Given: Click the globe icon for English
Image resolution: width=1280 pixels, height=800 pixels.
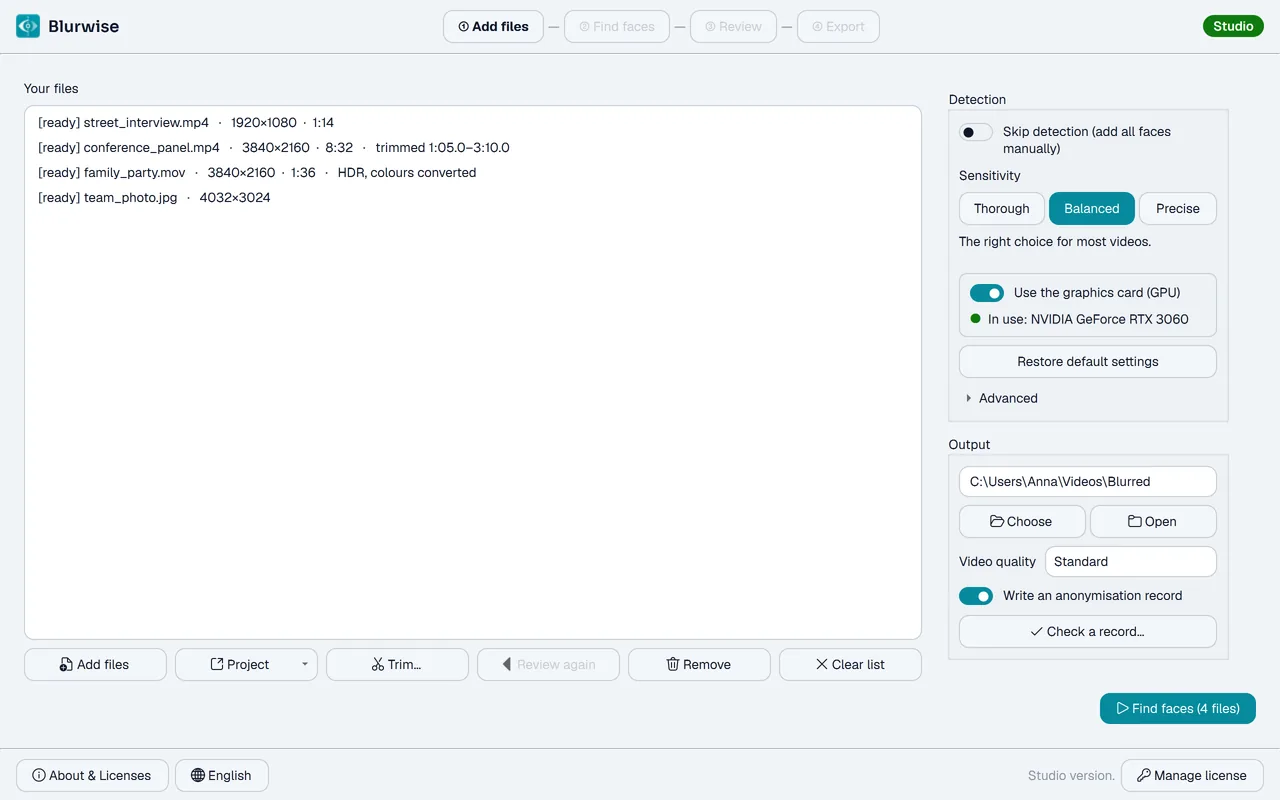Looking at the screenshot, I should click(x=198, y=775).
